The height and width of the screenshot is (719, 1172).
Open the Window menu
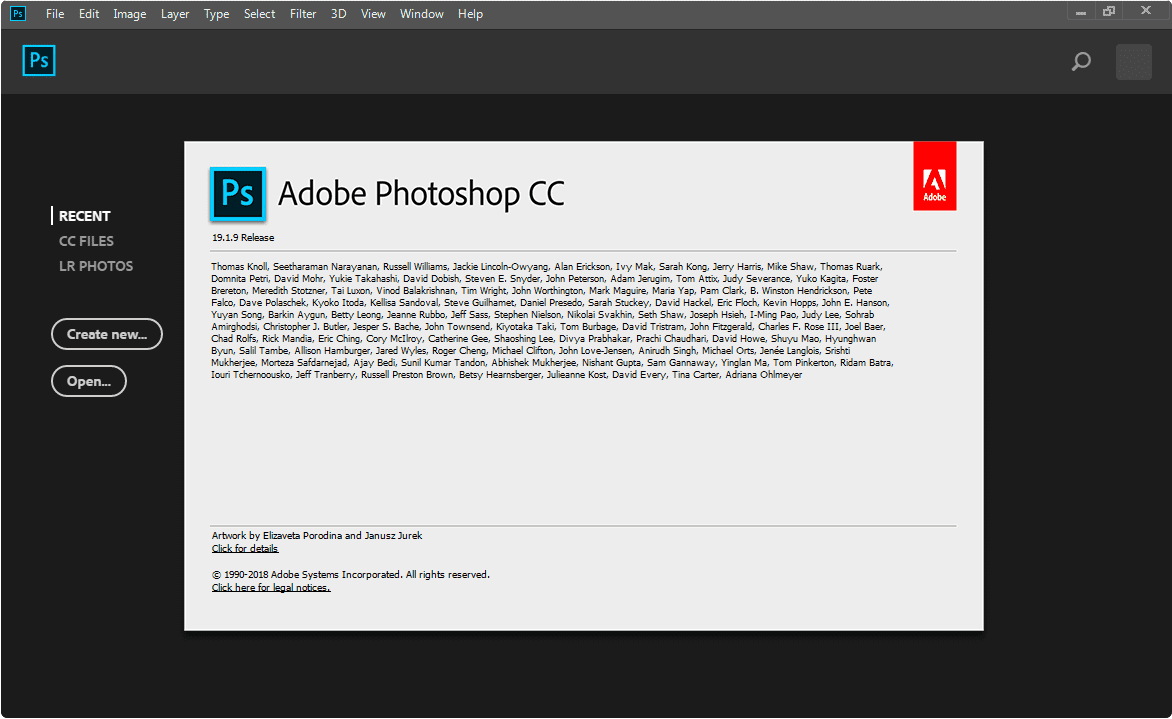[x=422, y=13]
